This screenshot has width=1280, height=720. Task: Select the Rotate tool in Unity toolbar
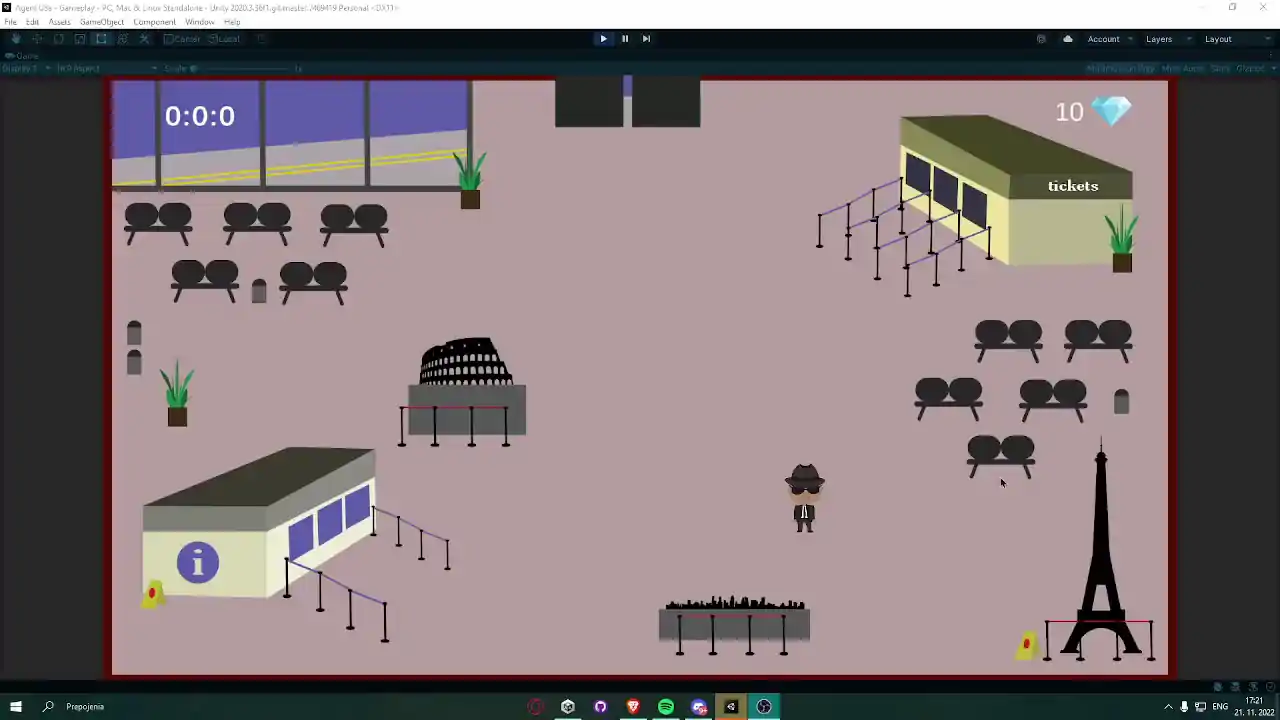click(58, 39)
